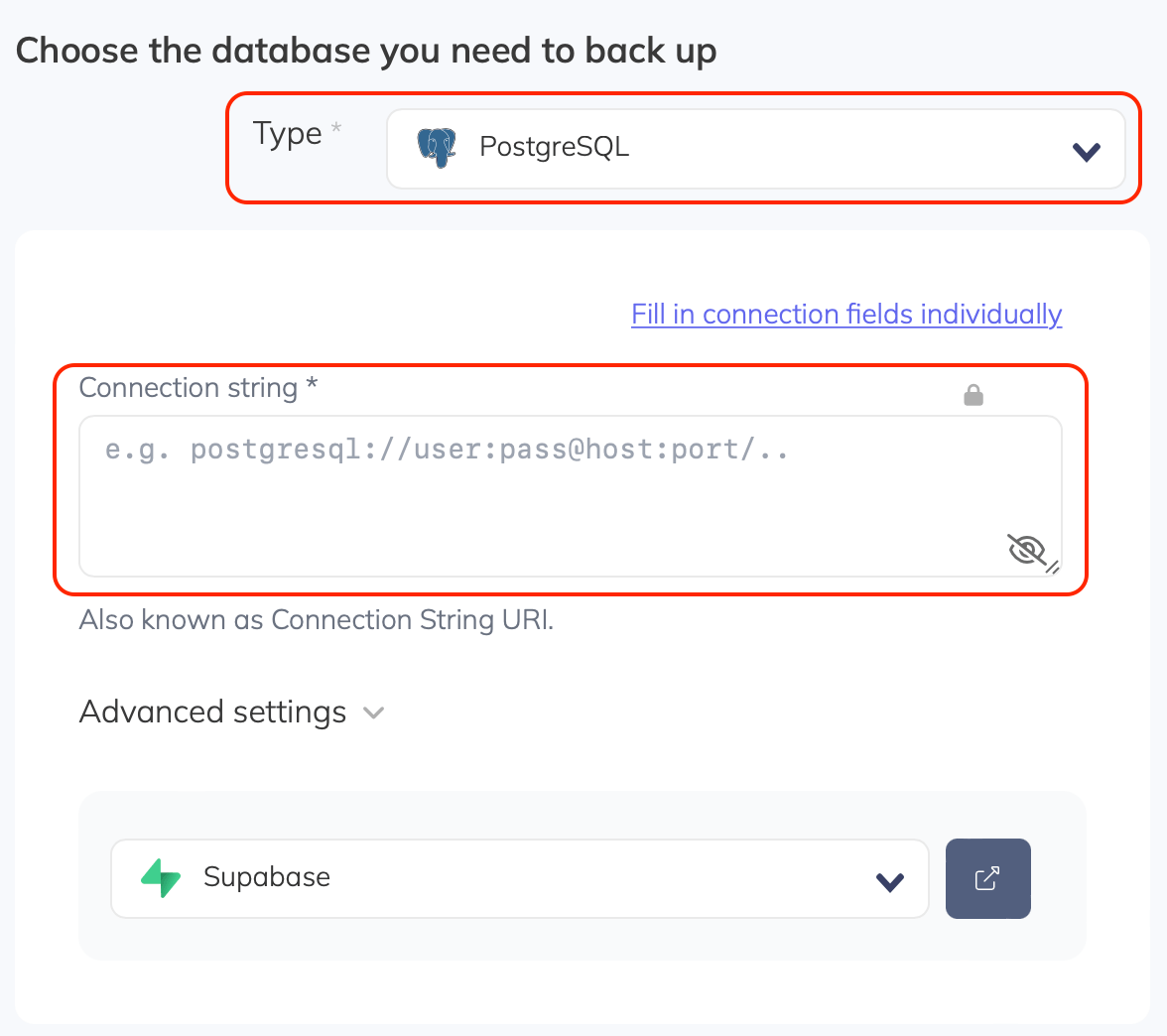Click the PostgreSQL elephant icon
Viewport: 1167px width, 1036px height.
point(437,147)
